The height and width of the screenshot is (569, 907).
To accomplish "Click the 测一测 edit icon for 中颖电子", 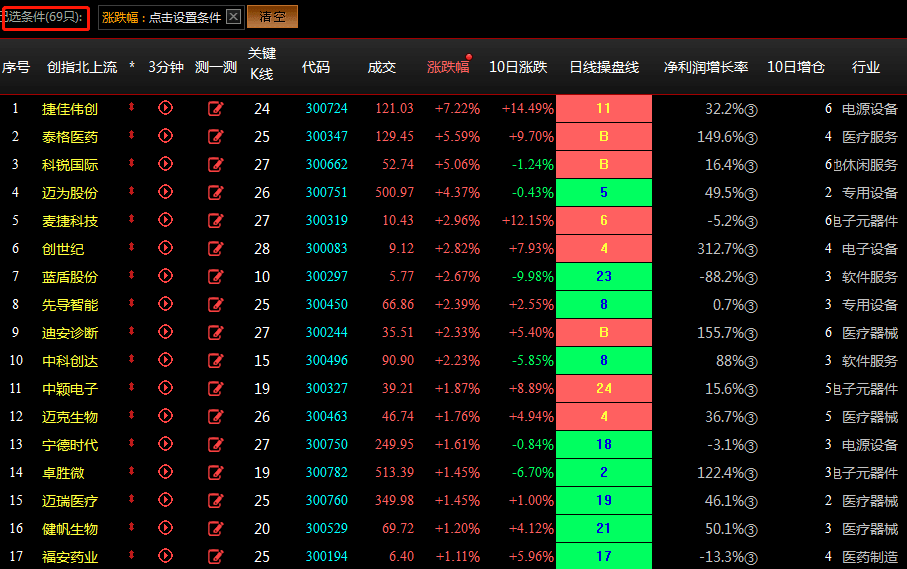I will tap(216, 388).
